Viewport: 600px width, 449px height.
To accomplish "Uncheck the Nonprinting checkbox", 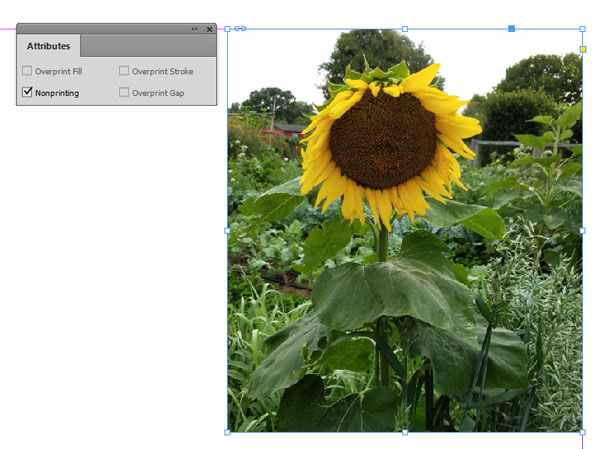I will coord(27,92).
